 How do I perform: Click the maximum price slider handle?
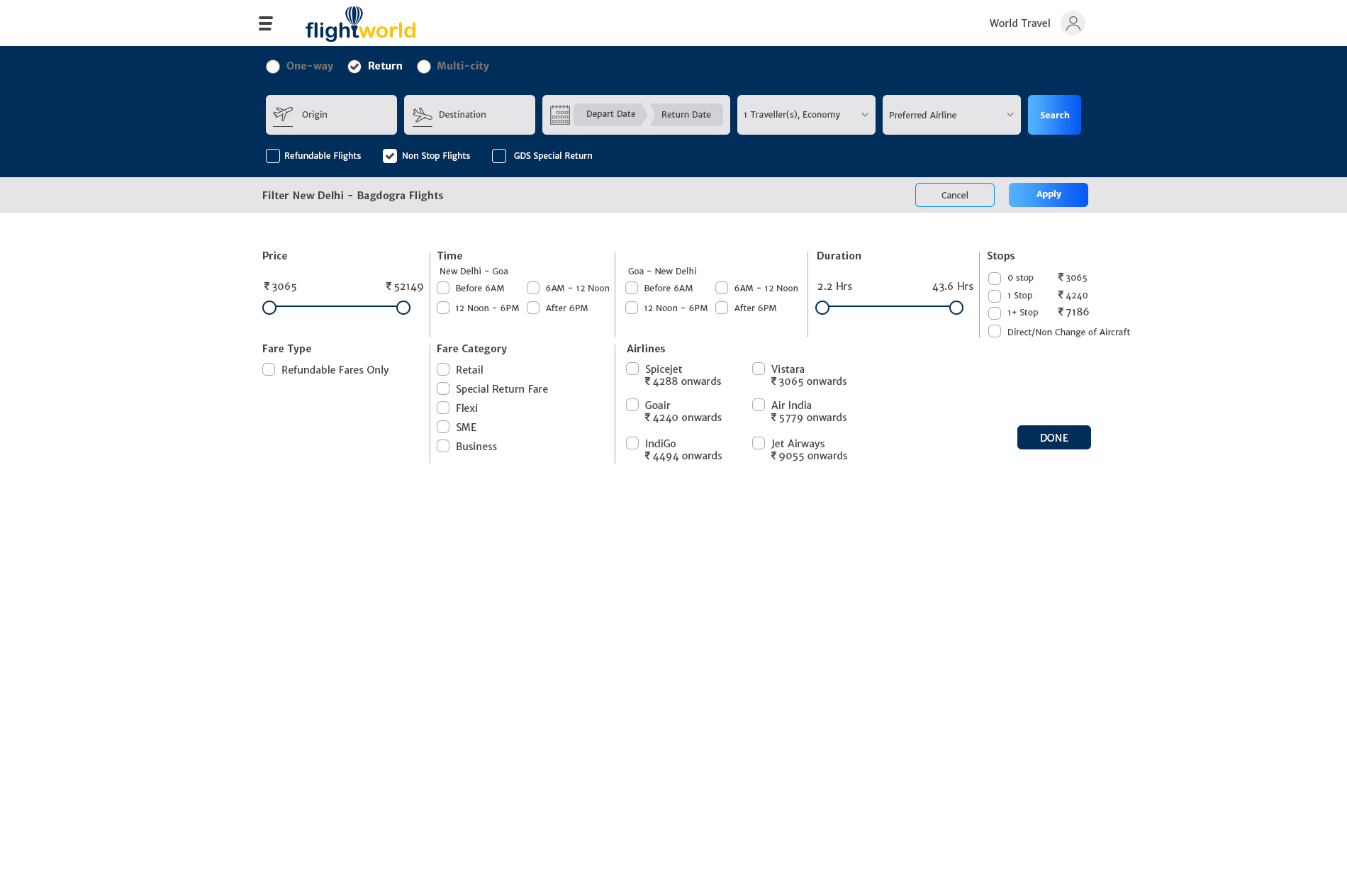(x=403, y=308)
